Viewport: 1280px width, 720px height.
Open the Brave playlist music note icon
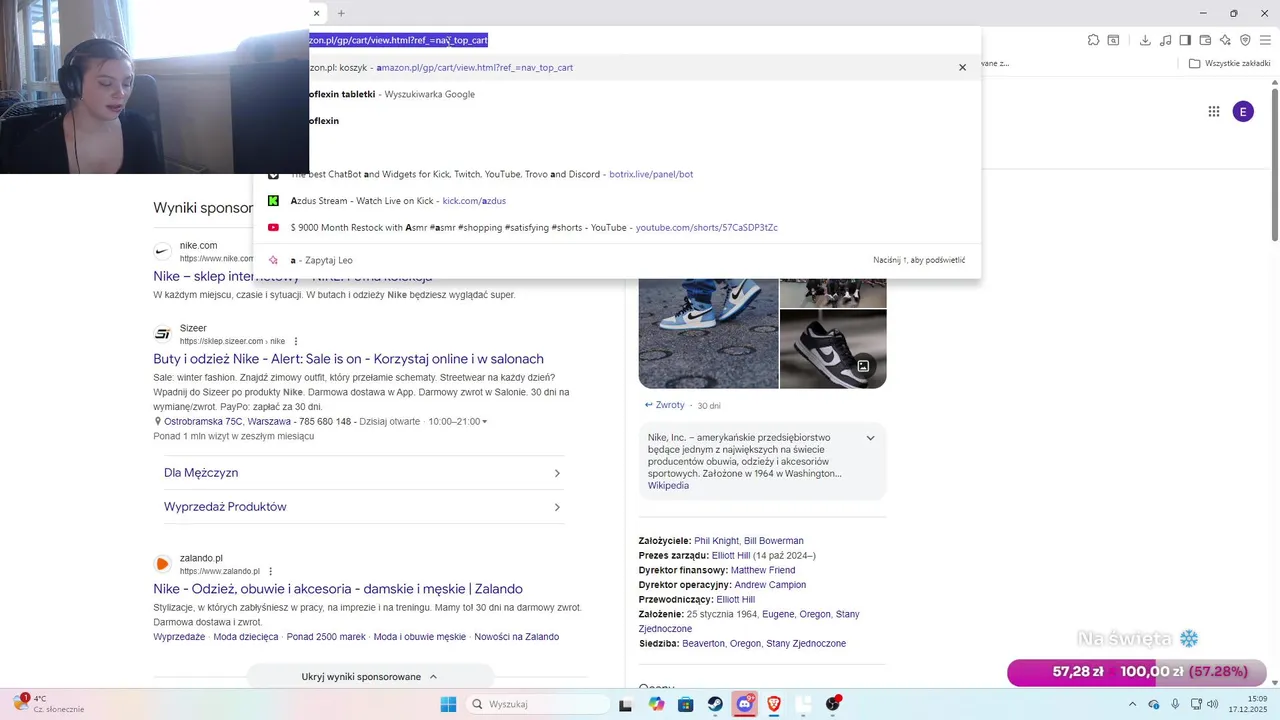(x=1165, y=40)
